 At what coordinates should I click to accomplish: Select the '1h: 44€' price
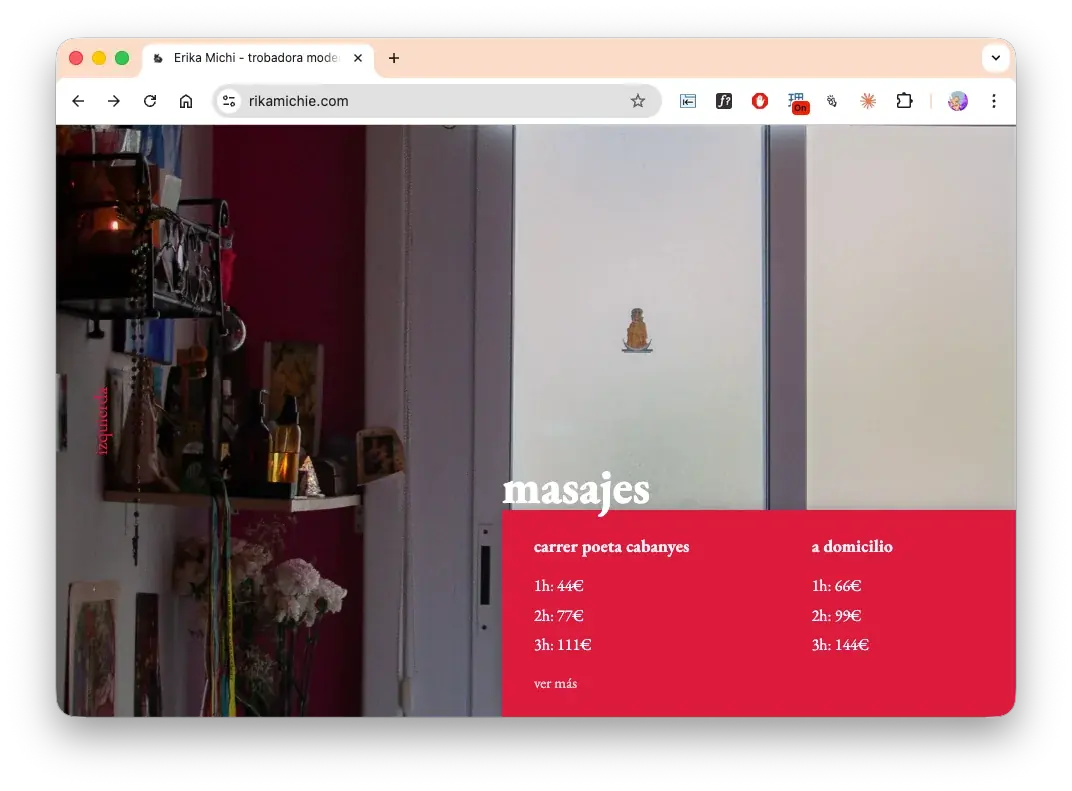coord(559,586)
